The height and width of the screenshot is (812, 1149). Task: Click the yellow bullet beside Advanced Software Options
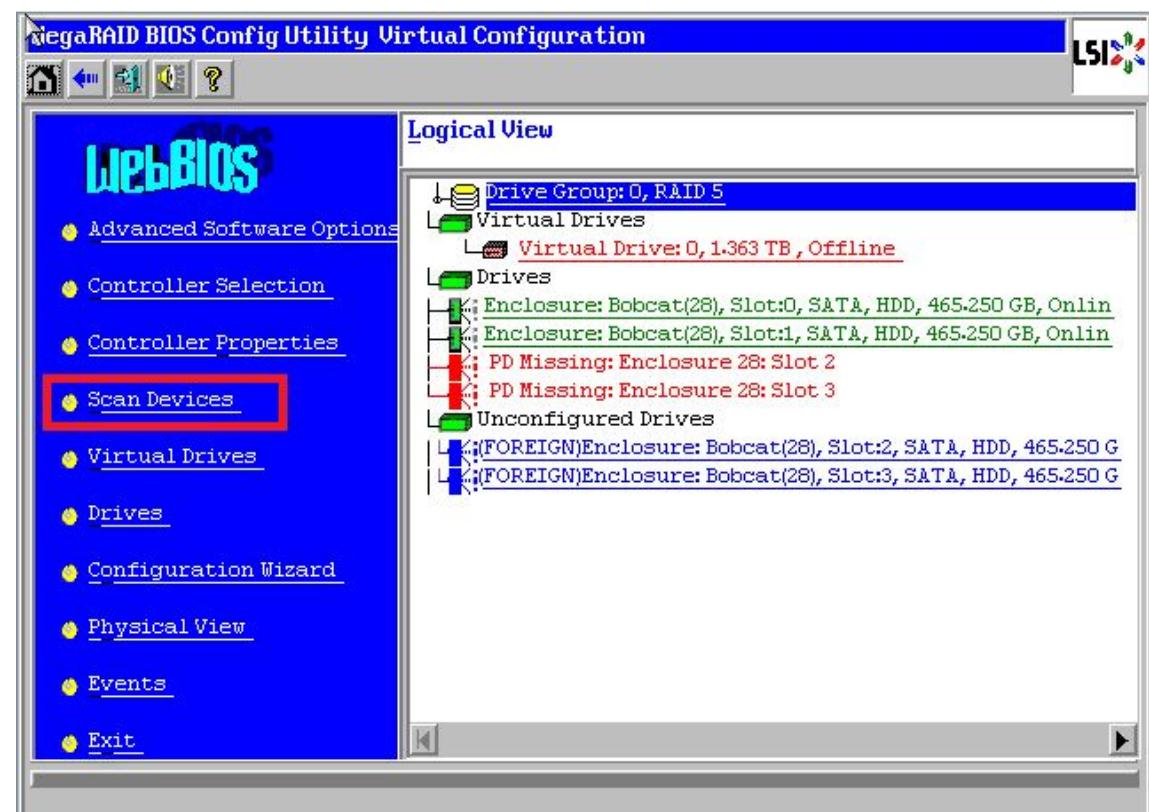(70, 232)
